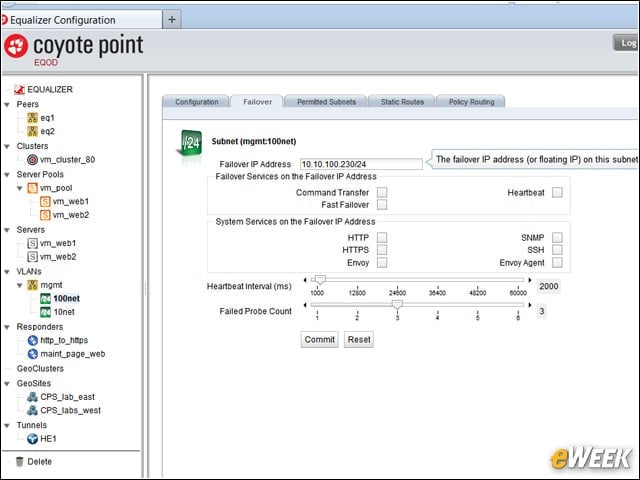Image resolution: width=640 pixels, height=480 pixels.
Task: Enable Envoy Agent checkbox
Action: pos(557,262)
